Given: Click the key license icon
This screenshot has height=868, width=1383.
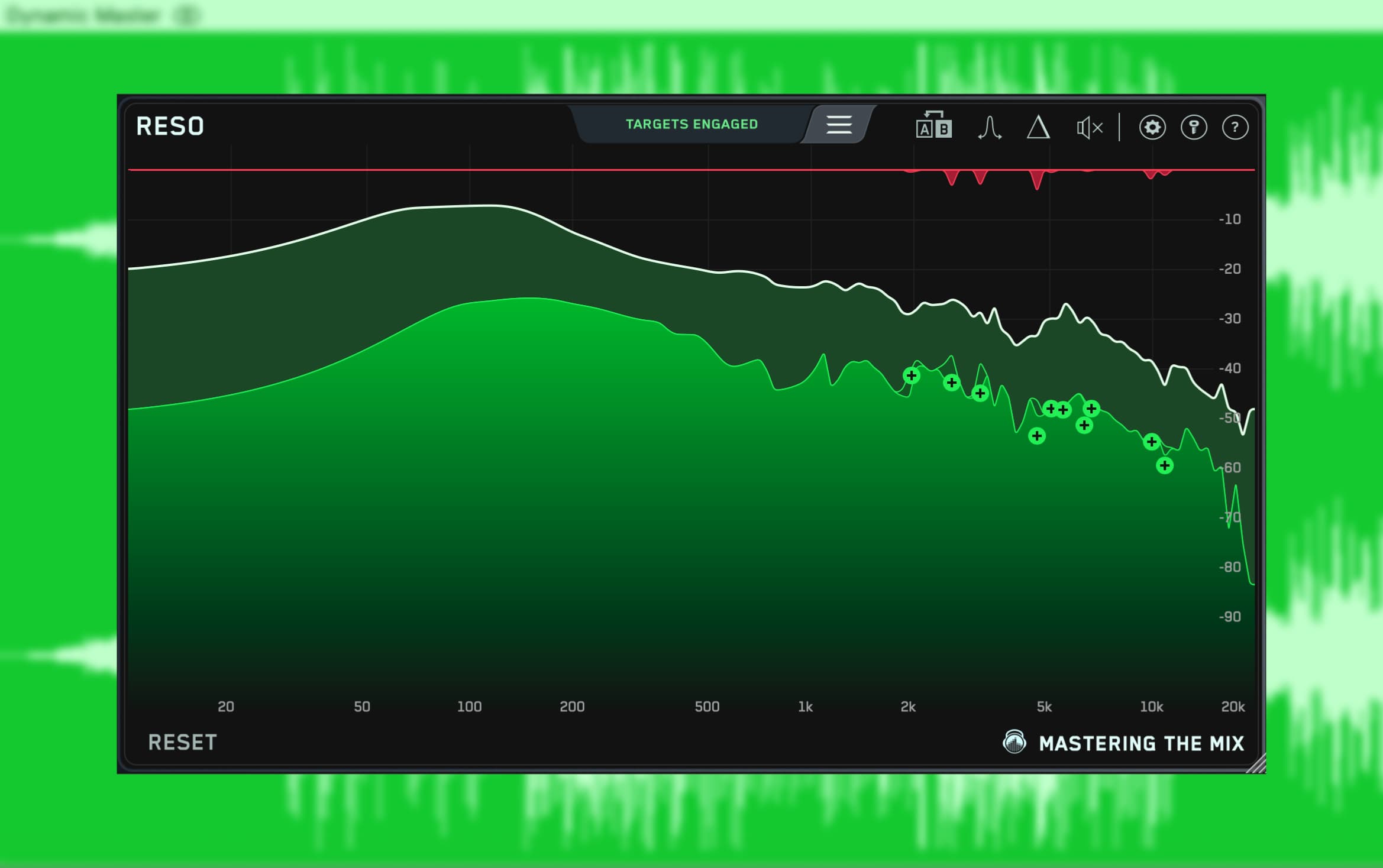Looking at the screenshot, I should 1194,127.
